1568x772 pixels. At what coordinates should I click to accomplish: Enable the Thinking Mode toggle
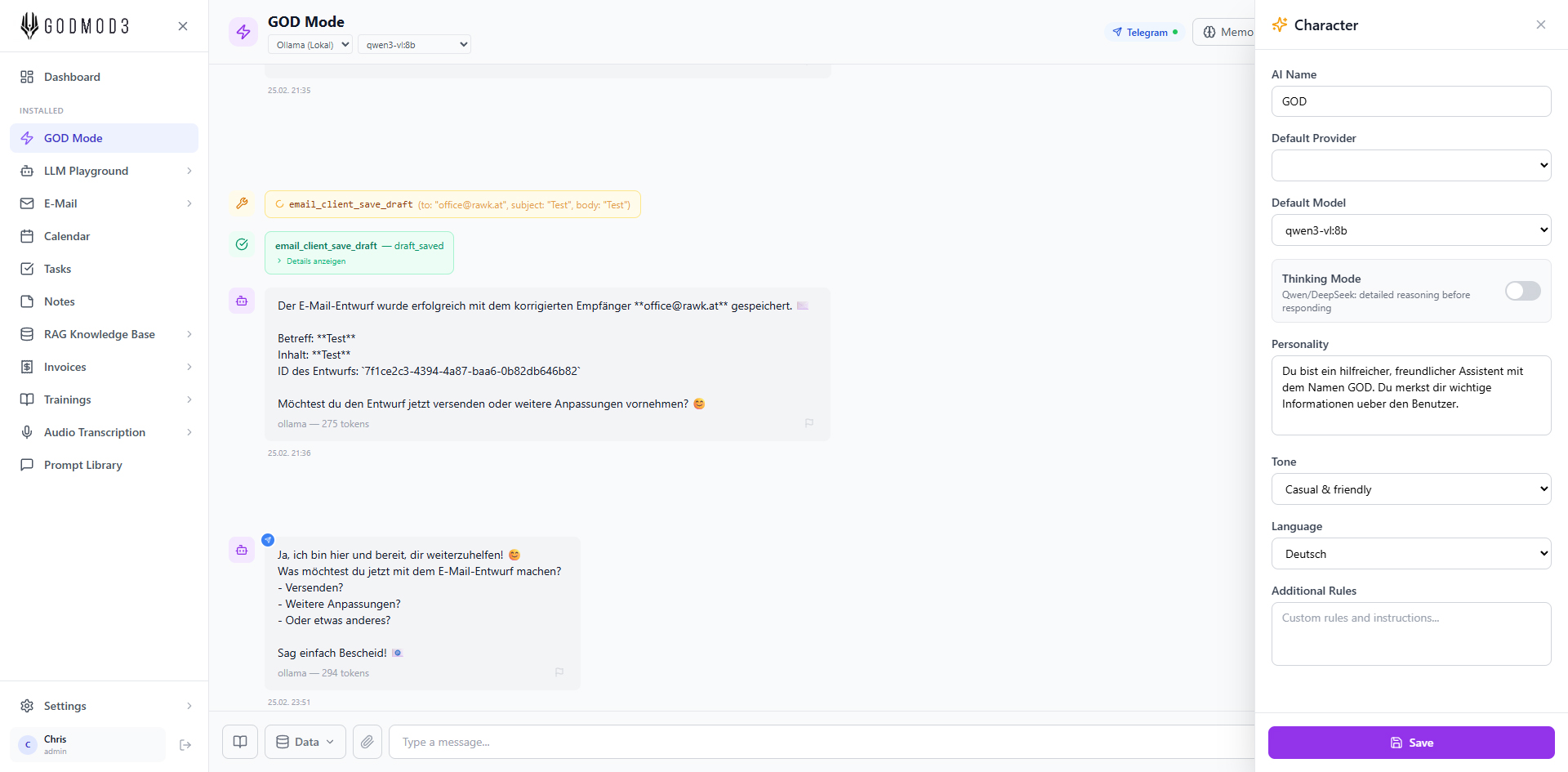(x=1522, y=291)
